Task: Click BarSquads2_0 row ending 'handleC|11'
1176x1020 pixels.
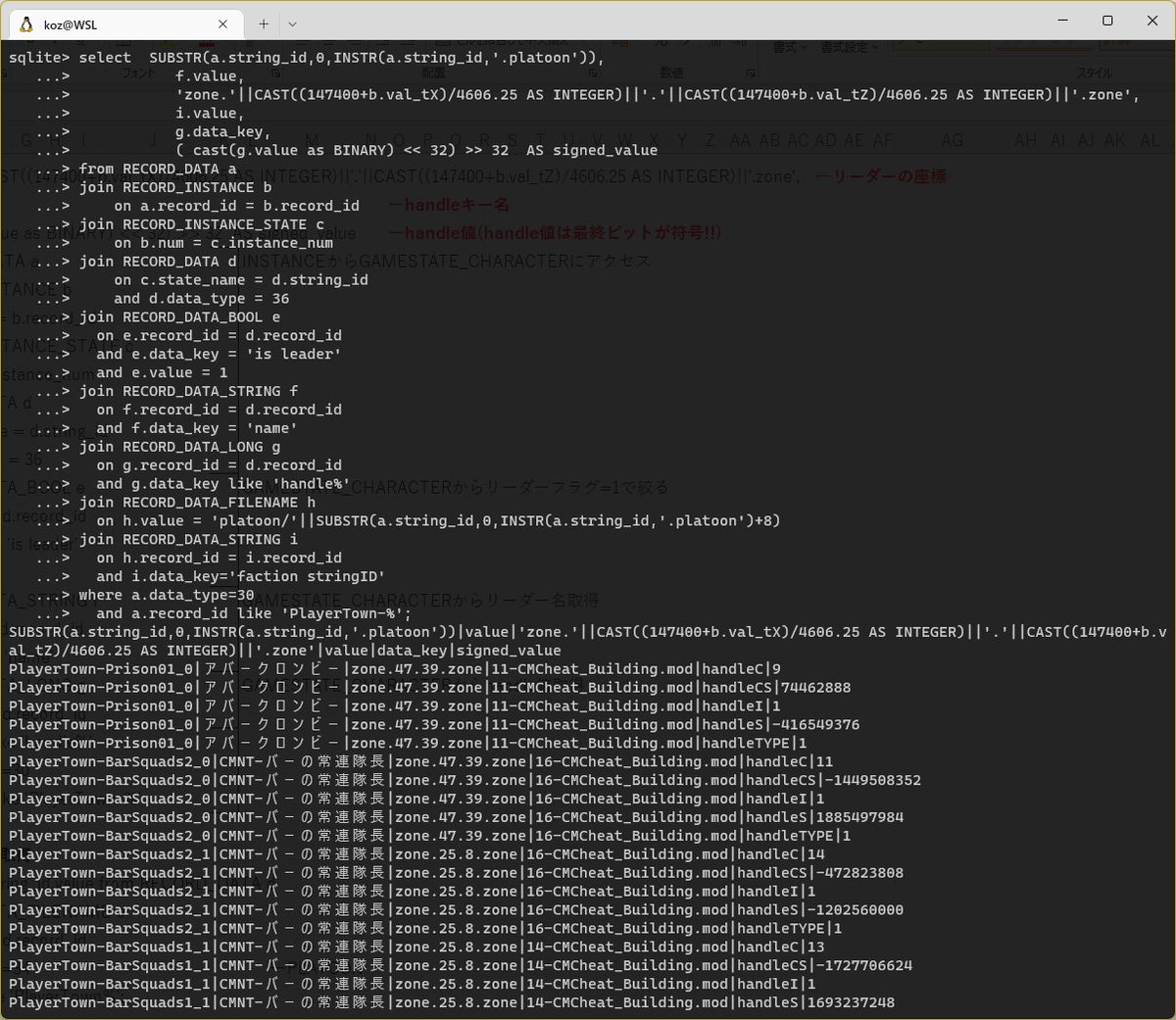Action: point(421,762)
